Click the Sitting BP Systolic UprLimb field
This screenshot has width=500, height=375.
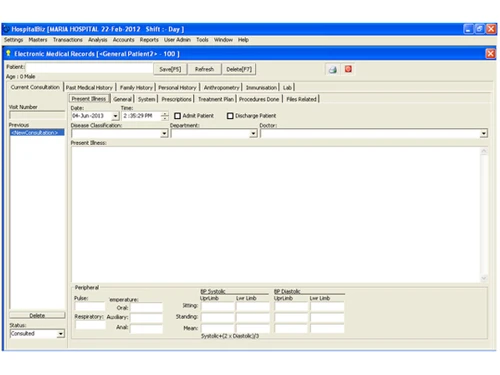tap(218, 306)
